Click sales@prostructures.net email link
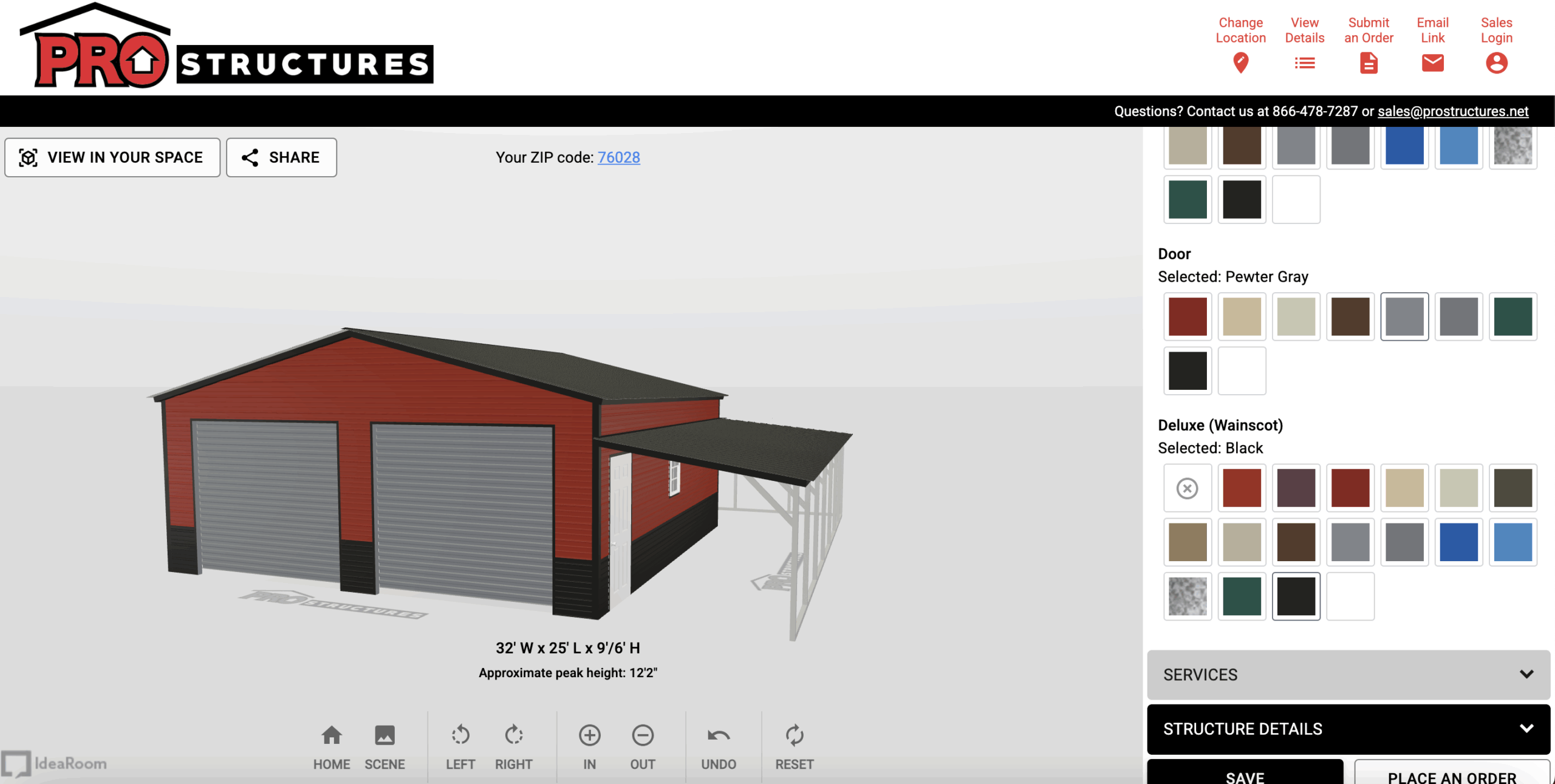1555x784 pixels. point(1452,111)
